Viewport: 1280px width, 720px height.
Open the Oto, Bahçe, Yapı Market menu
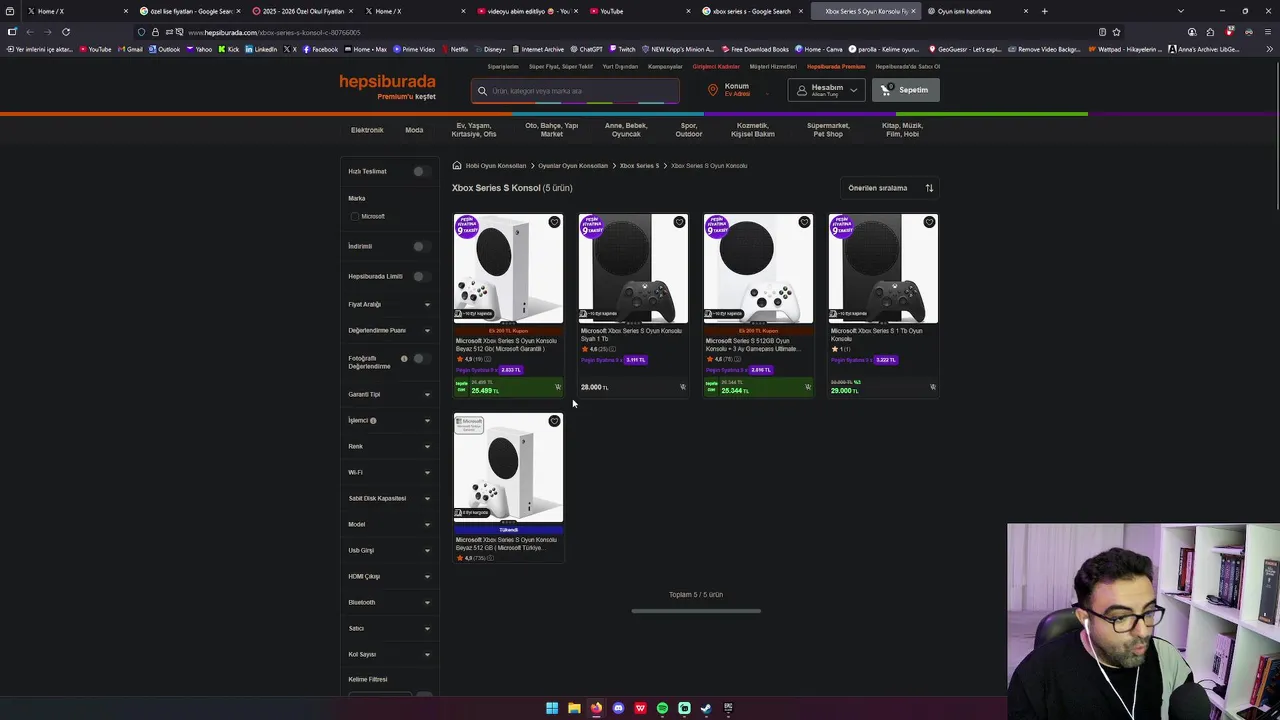pos(551,130)
